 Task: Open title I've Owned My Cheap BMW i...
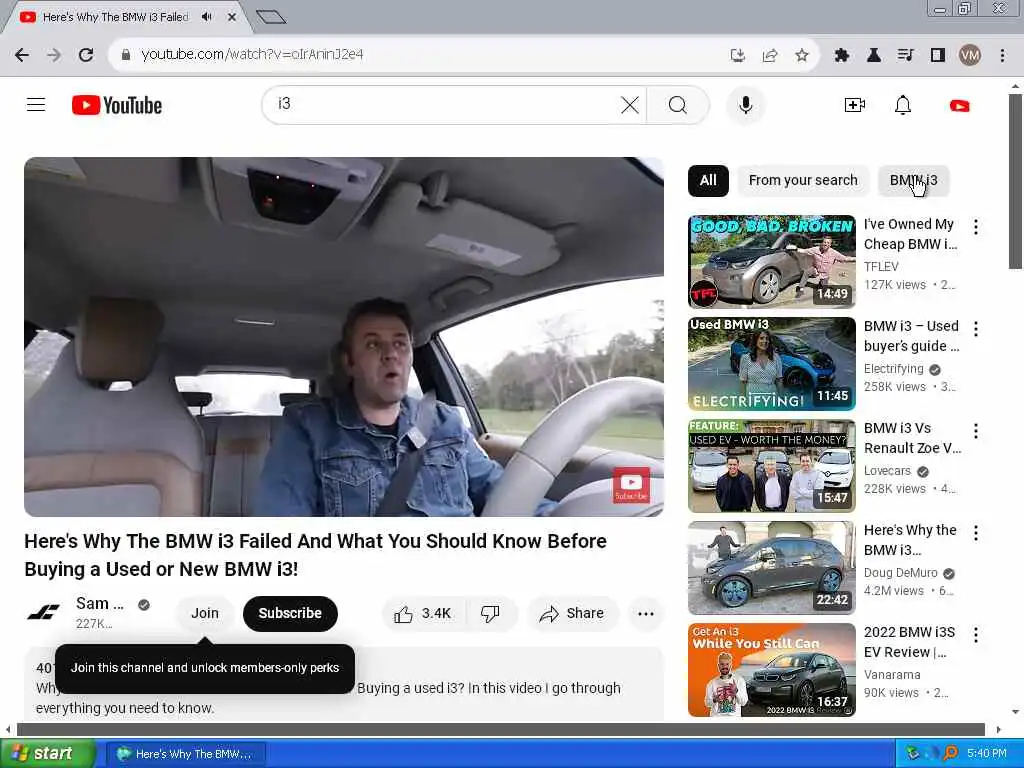pyautogui.click(x=910, y=234)
